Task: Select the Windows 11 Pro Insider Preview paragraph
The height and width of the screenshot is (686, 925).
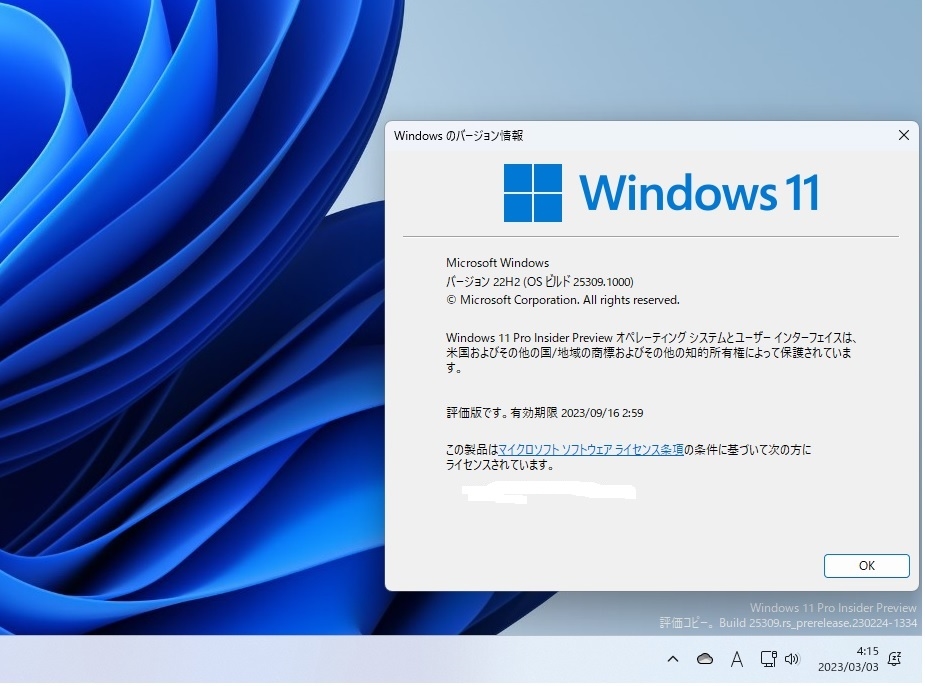Action: point(651,353)
